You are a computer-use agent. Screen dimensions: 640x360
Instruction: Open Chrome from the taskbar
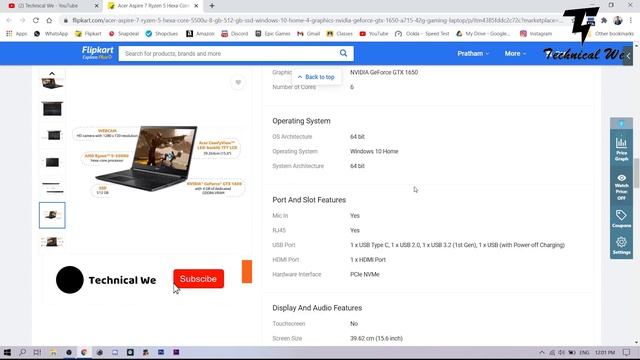[x=84, y=352]
